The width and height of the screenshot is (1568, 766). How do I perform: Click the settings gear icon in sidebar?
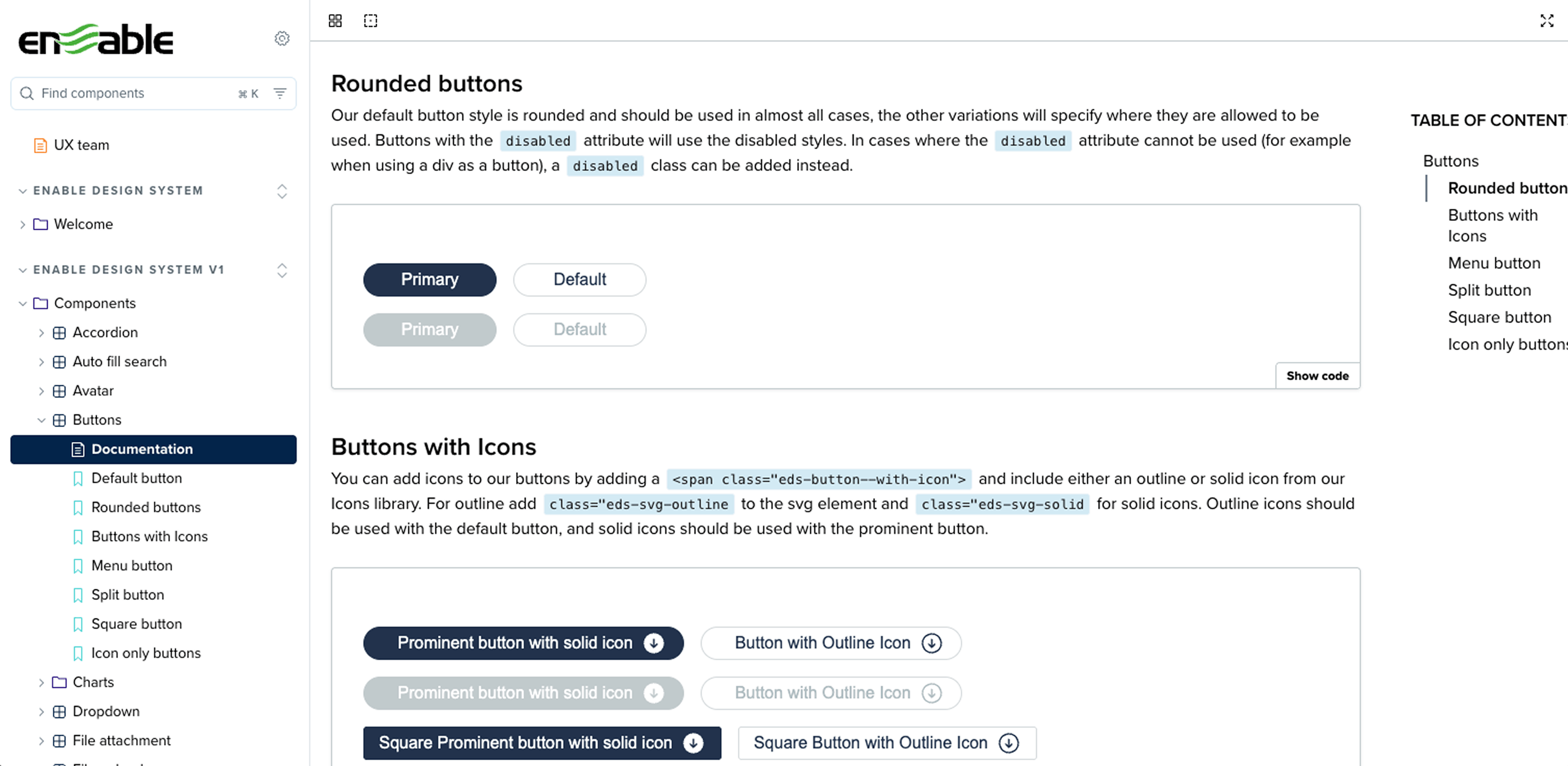tap(282, 38)
